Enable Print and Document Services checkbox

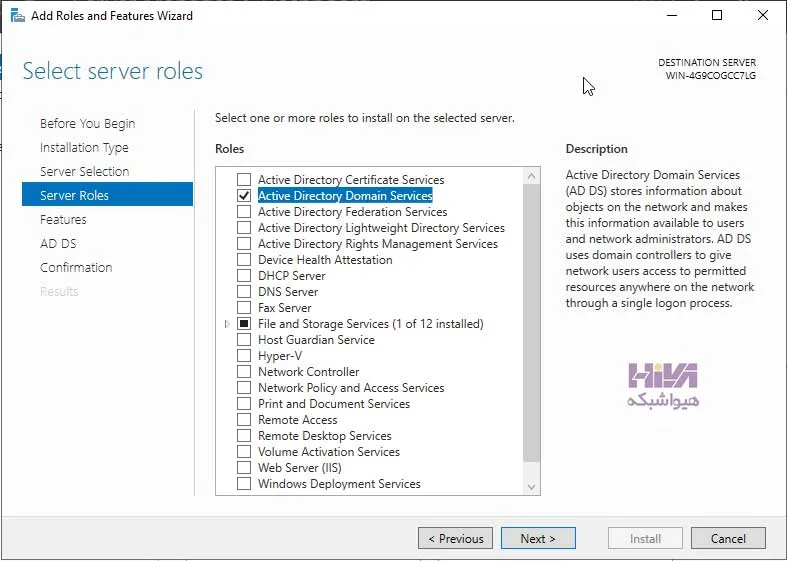[244, 404]
